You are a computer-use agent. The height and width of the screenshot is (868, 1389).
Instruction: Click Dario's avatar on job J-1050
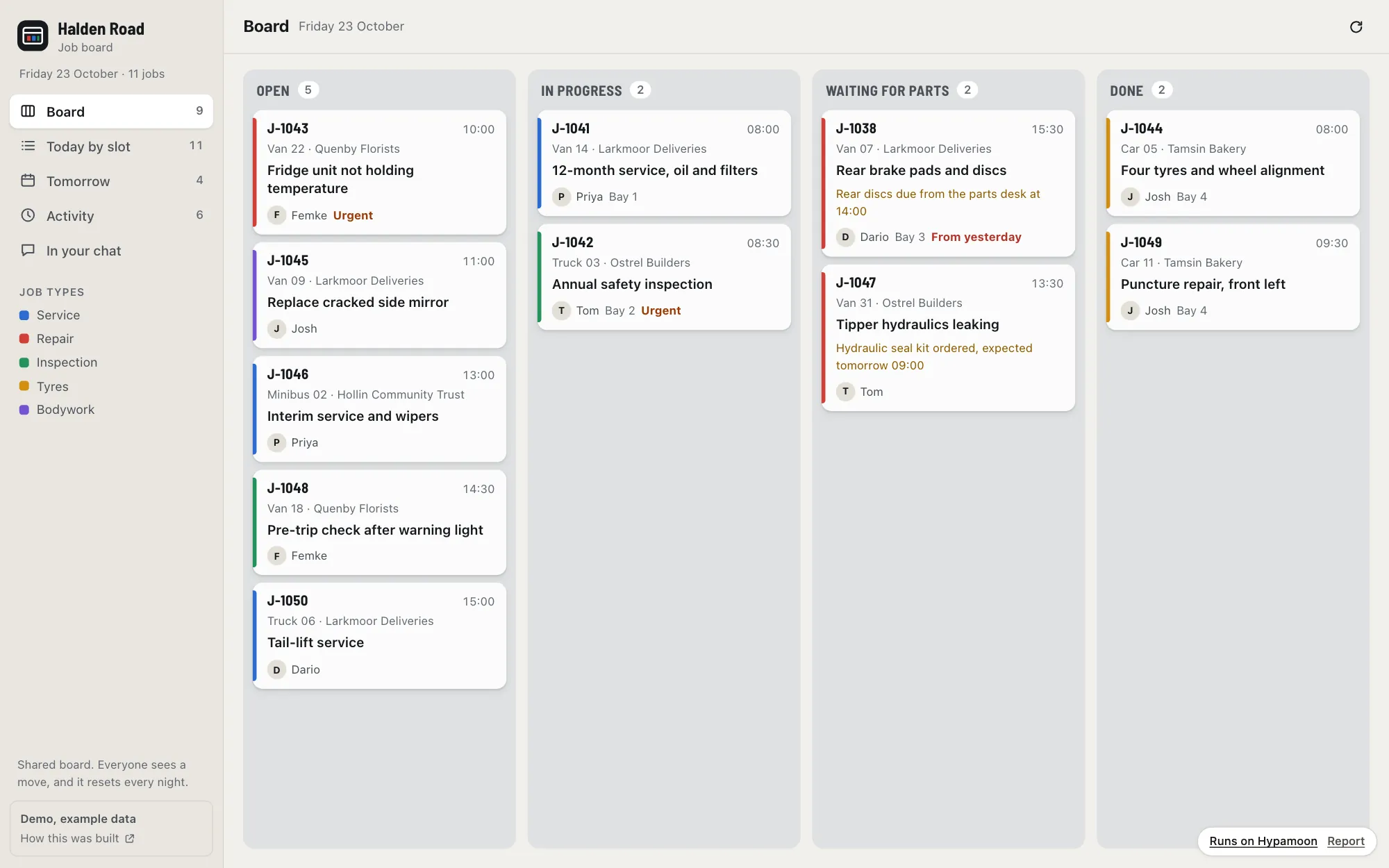[x=276, y=669]
